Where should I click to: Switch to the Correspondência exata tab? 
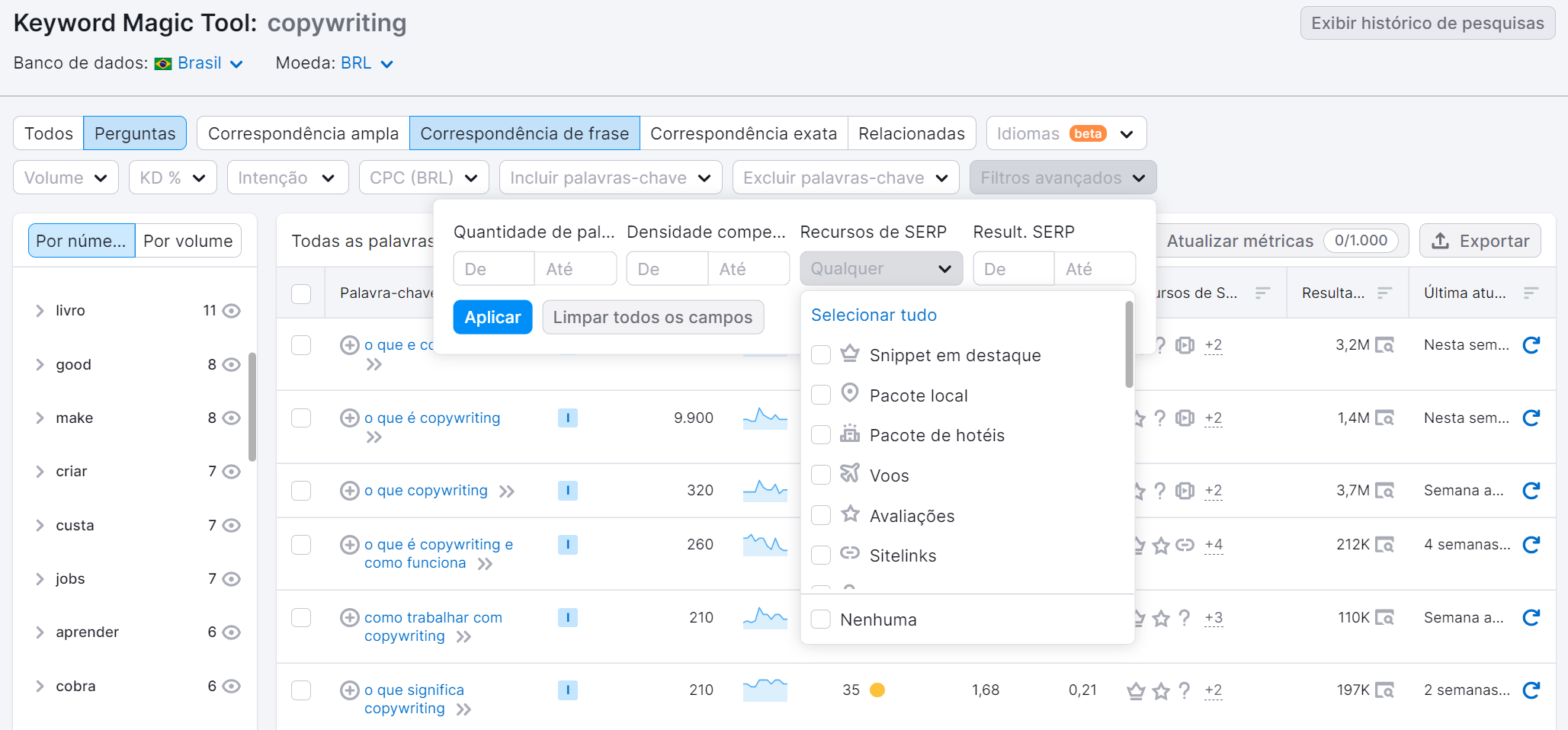pos(744,133)
